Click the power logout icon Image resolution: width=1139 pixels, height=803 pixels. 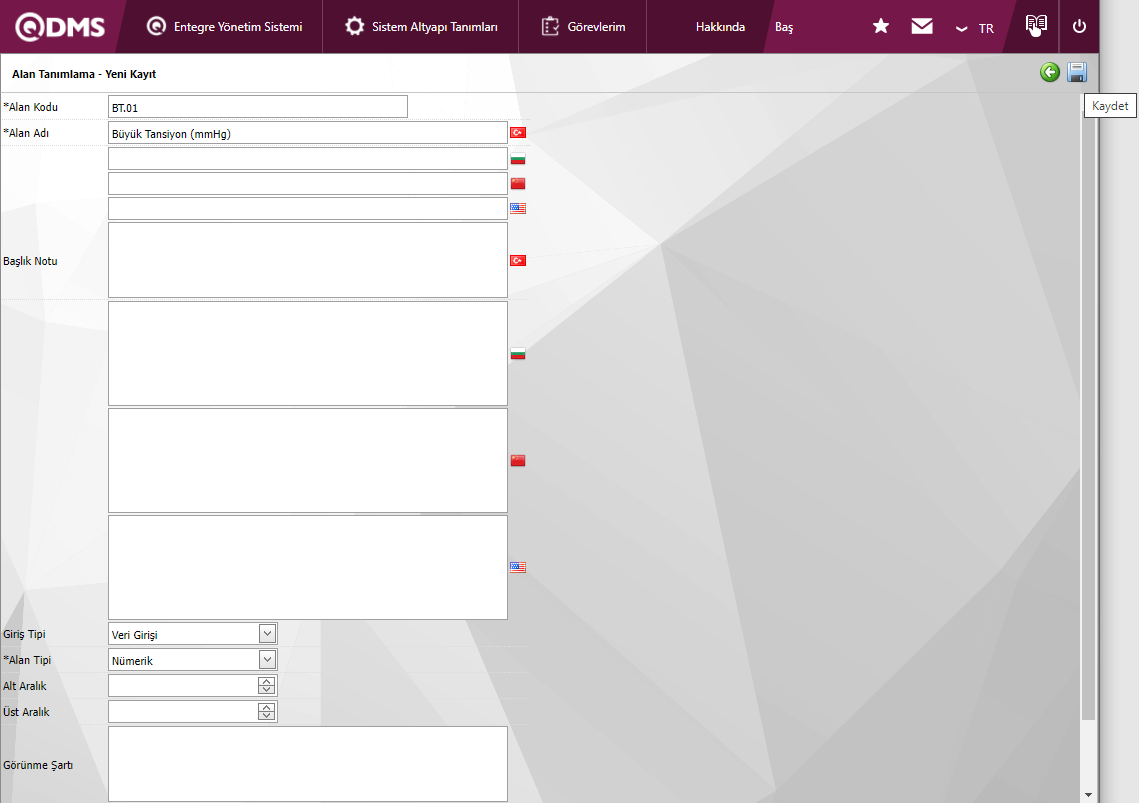1079,26
